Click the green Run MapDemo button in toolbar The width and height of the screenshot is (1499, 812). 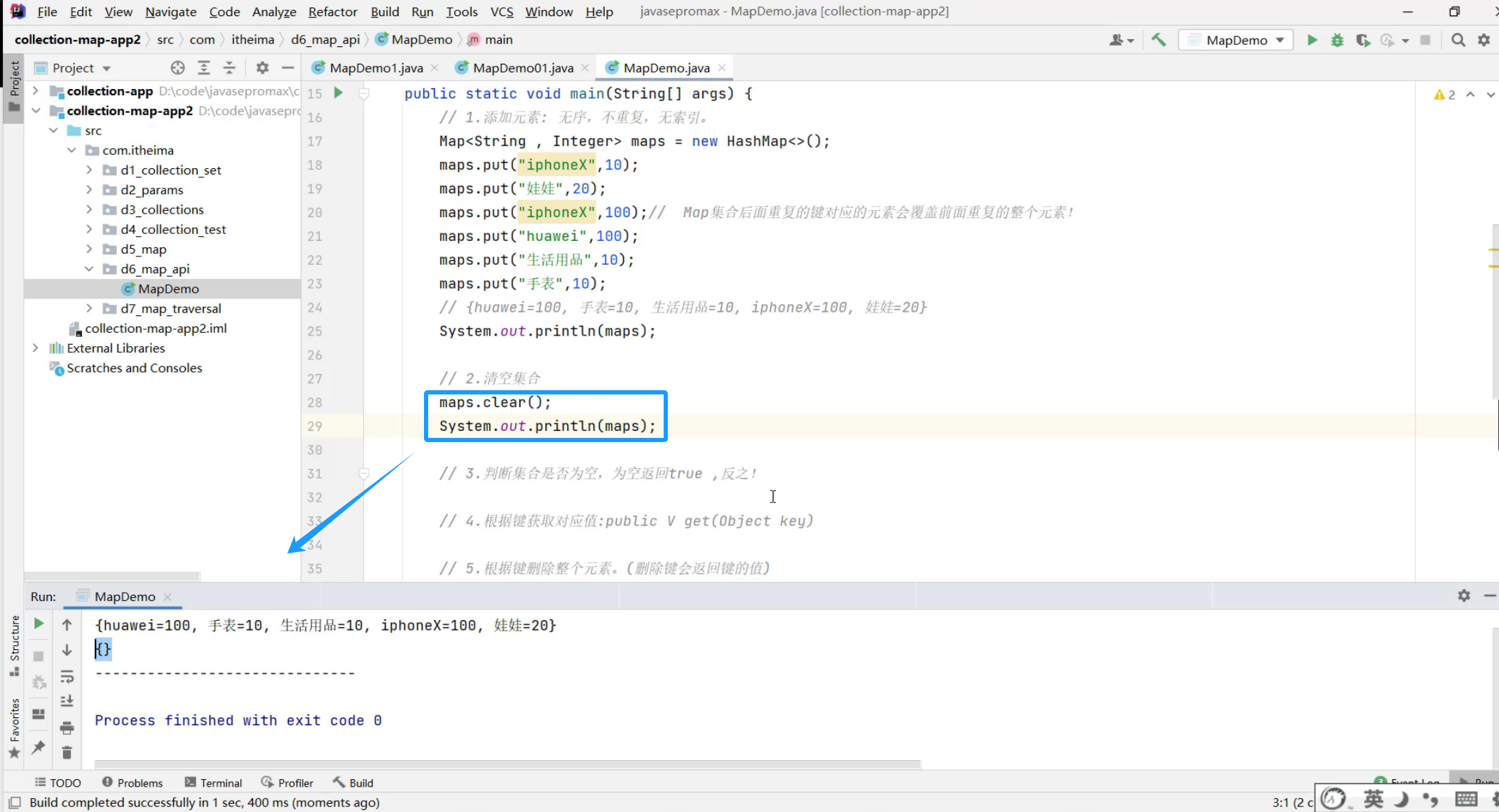[1312, 40]
